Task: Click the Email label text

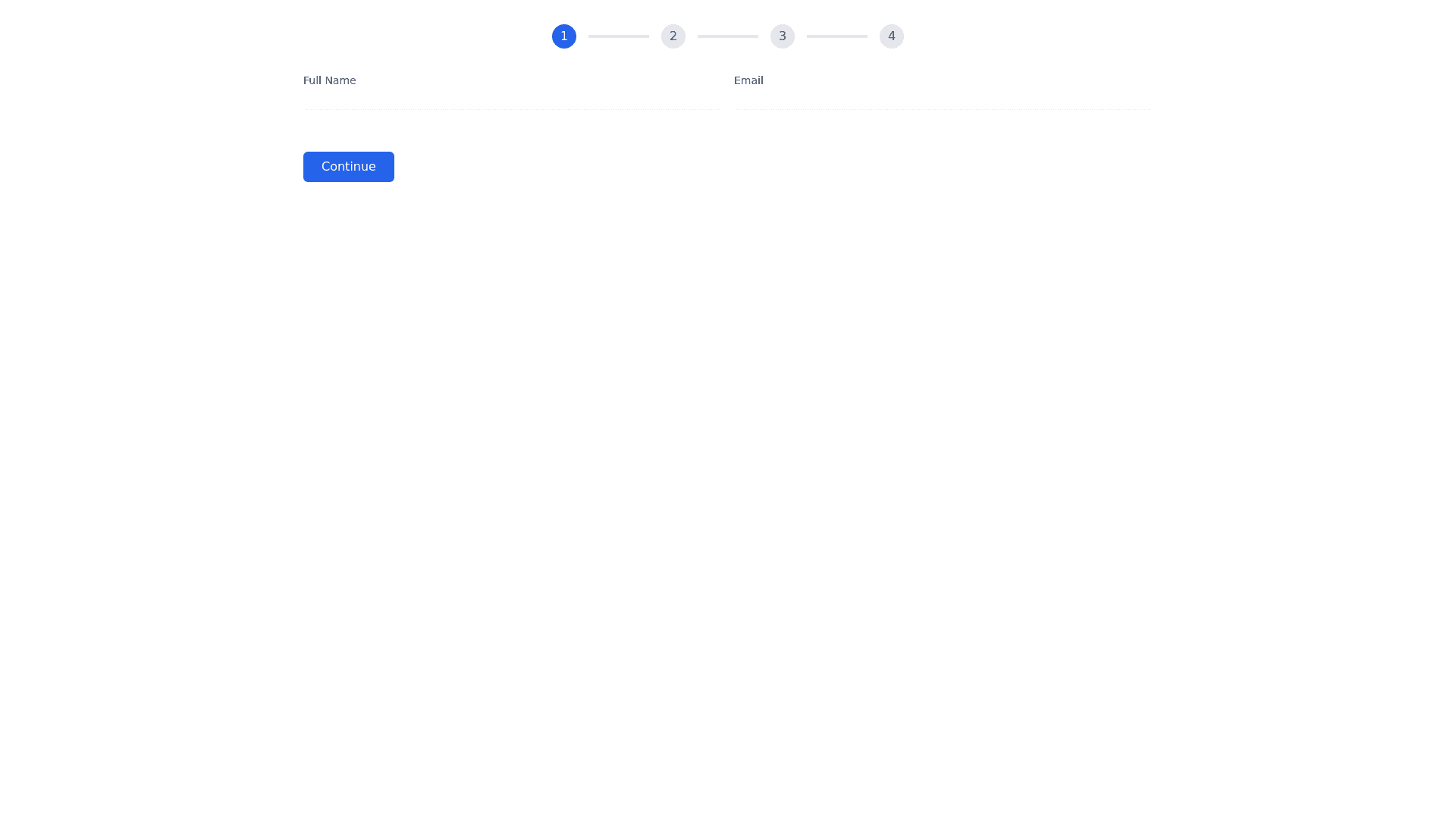Action: click(x=748, y=80)
